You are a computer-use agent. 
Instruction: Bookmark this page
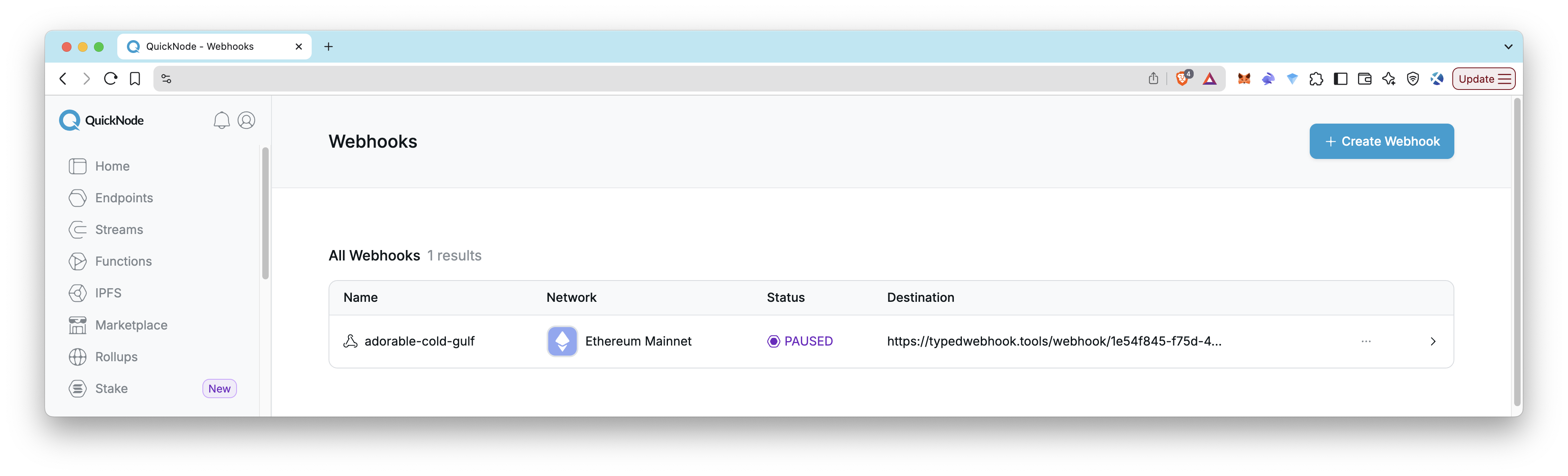point(135,78)
